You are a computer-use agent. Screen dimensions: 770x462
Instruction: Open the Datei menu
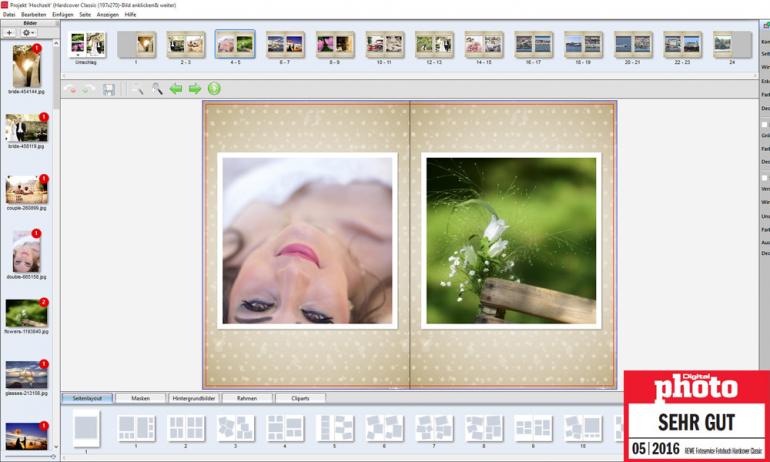[9, 15]
